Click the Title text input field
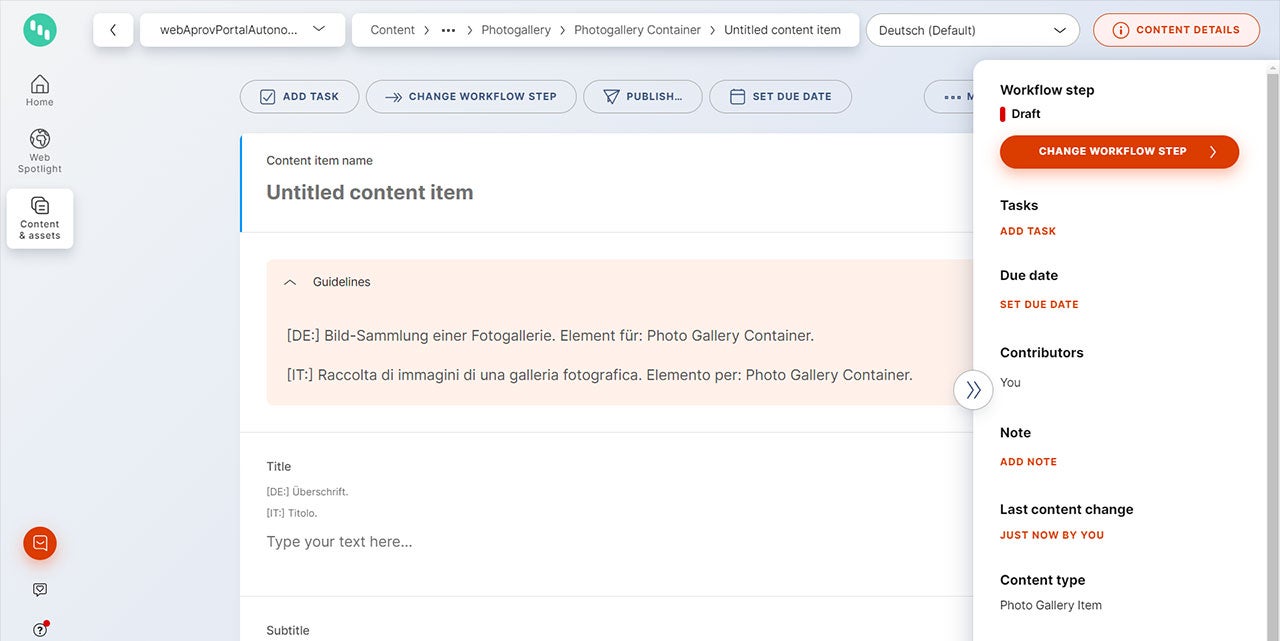The width and height of the screenshot is (1280, 641). [x=600, y=542]
